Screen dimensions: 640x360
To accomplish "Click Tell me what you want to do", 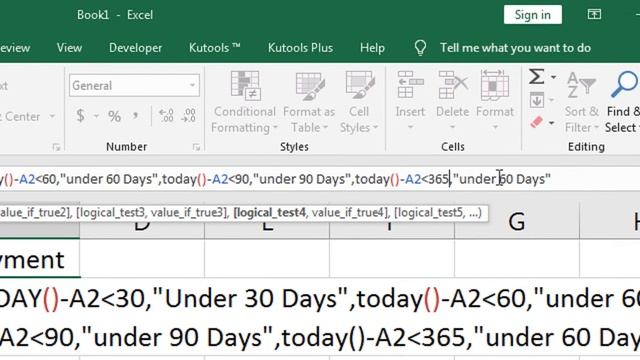I will coord(515,48).
